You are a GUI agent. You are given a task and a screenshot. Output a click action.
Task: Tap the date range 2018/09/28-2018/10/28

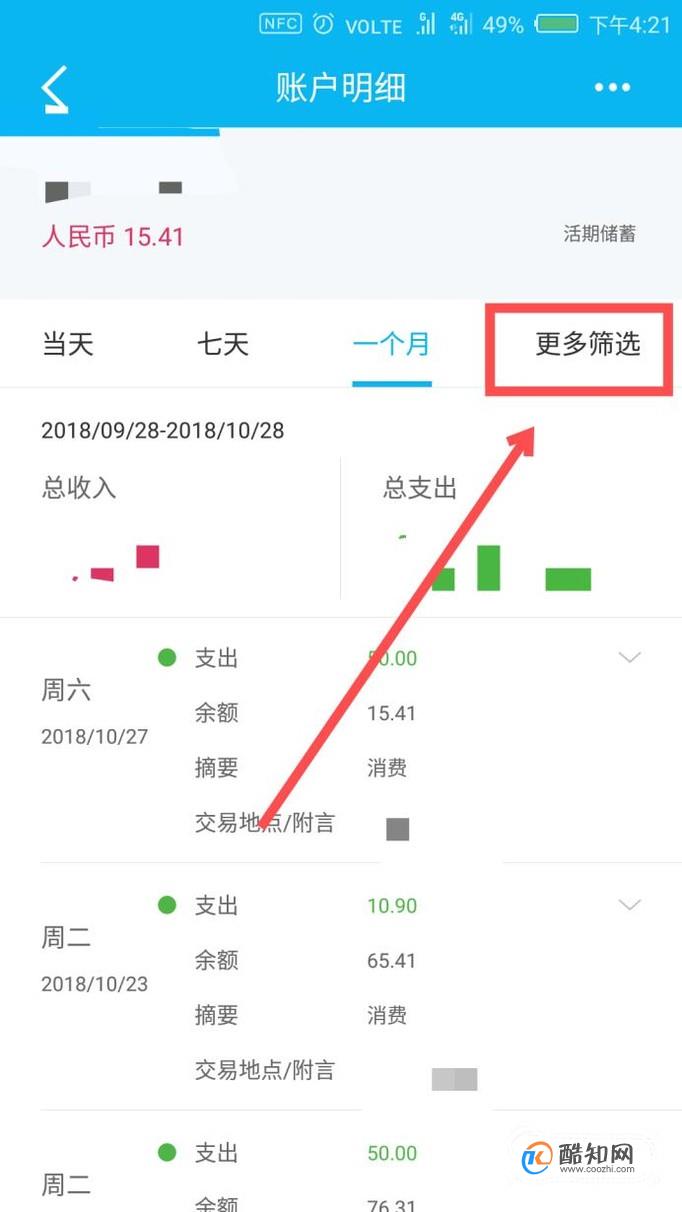pyautogui.click(x=163, y=431)
